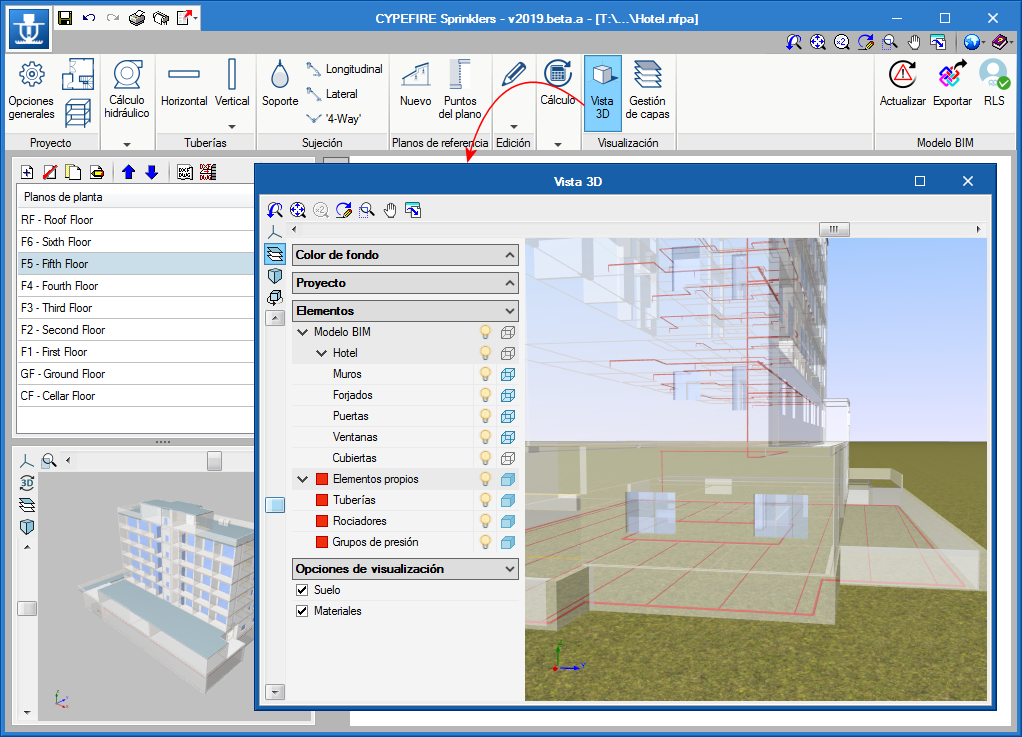Select RF - Roof Floor plan
The image size is (1022, 737).
tap(135, 220)
